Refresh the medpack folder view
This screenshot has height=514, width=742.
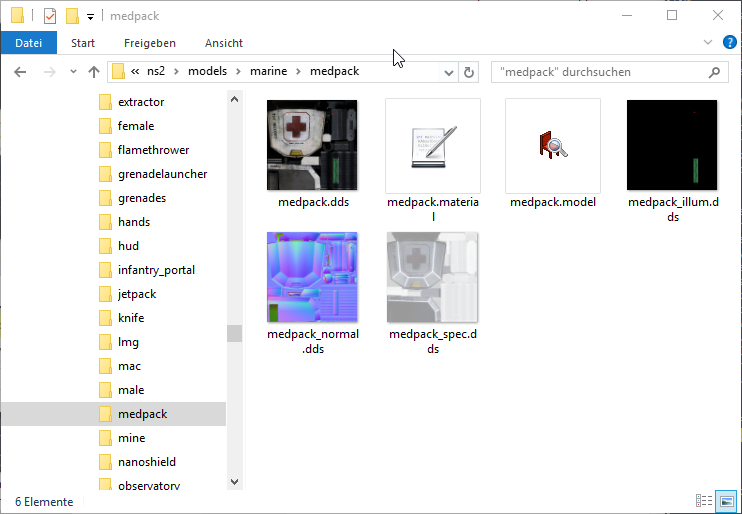(x=468, y=72)
